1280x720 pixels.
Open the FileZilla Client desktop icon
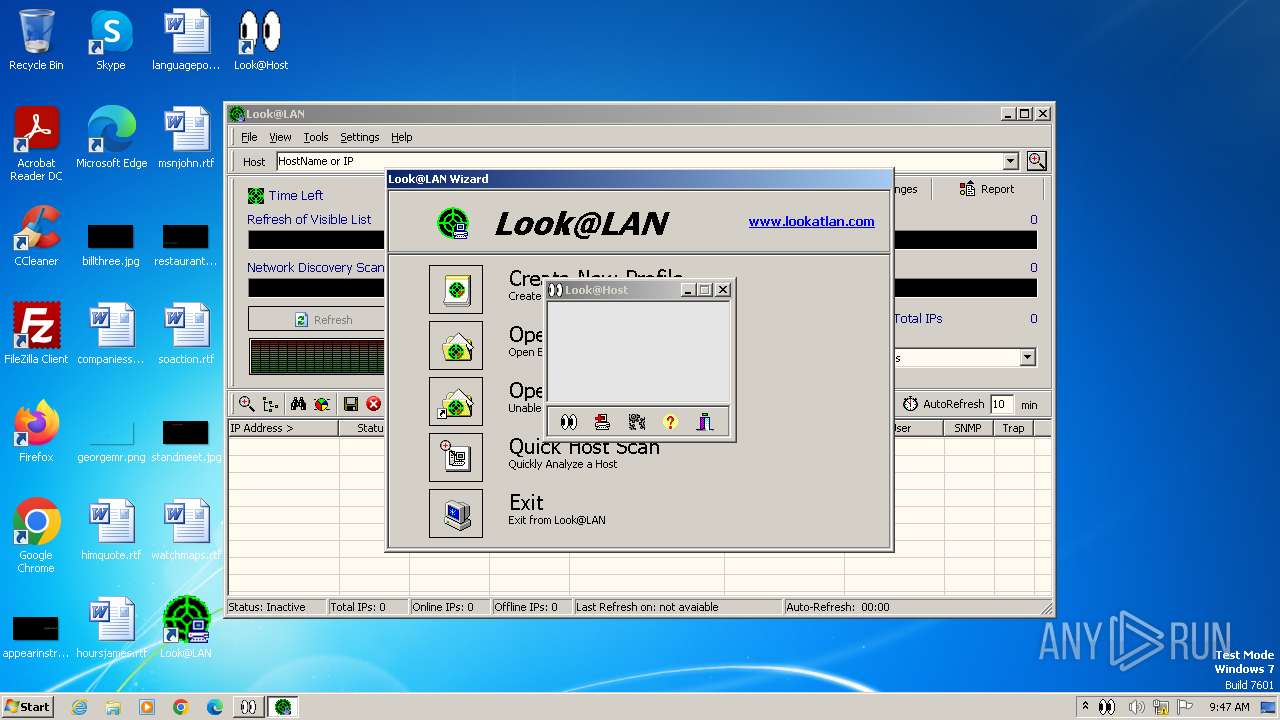36,334
